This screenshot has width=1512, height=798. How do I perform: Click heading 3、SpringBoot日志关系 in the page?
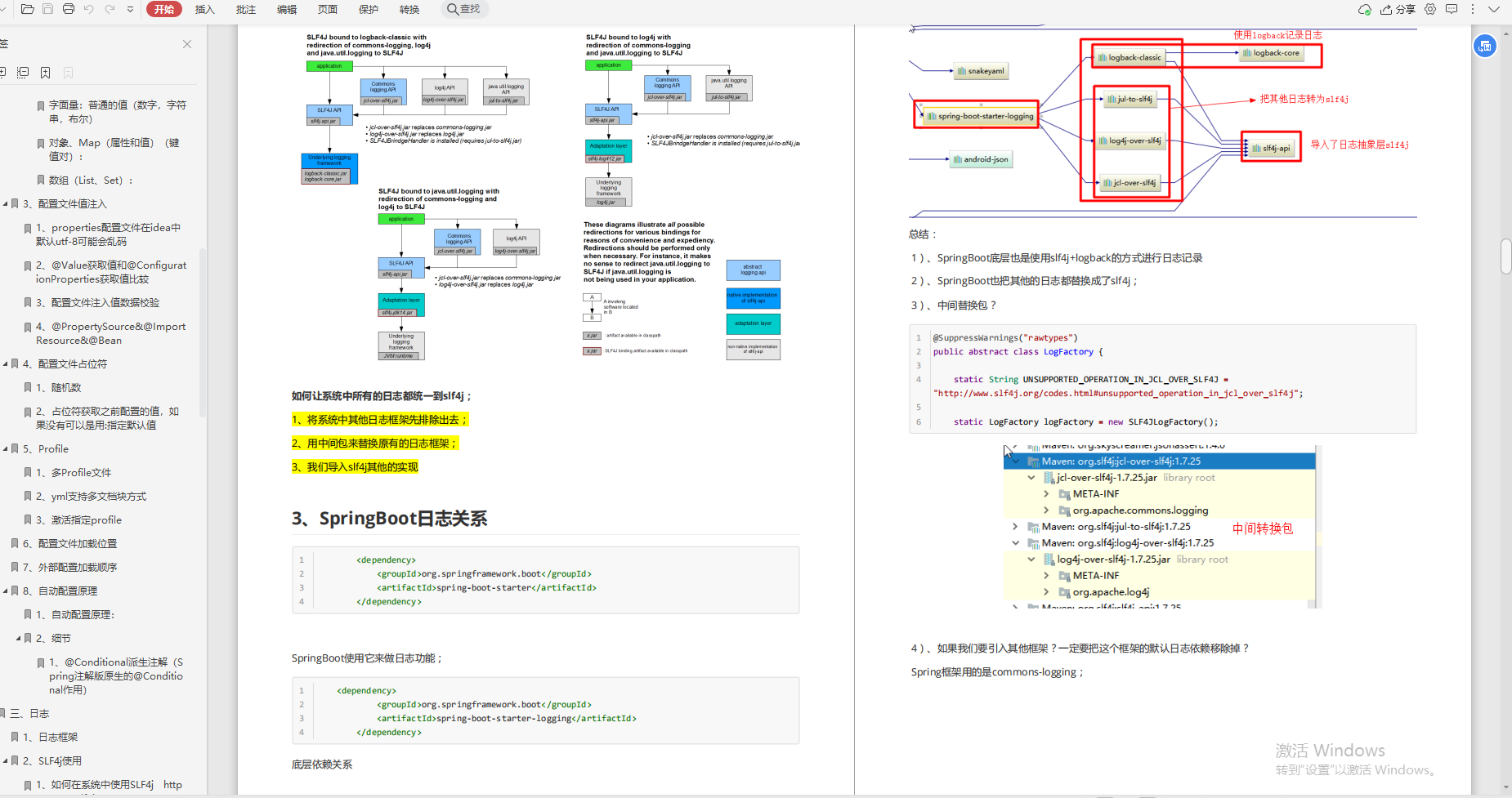tap(389, 519)
